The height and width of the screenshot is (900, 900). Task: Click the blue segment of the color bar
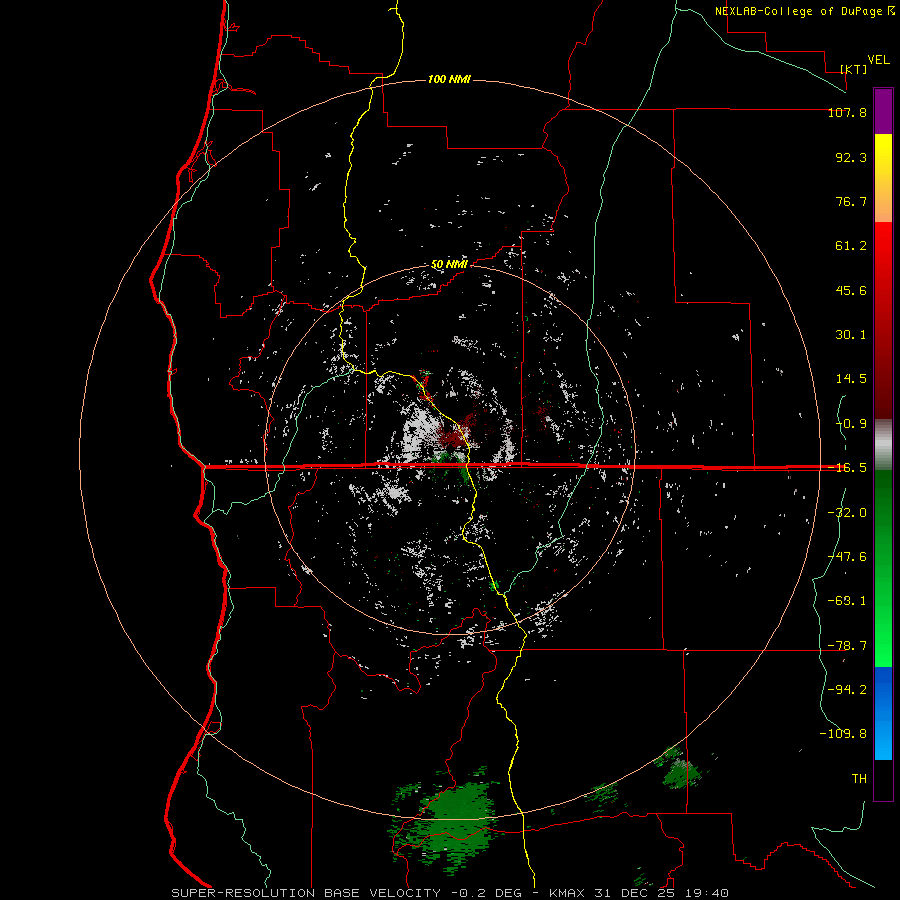[883, 713]
